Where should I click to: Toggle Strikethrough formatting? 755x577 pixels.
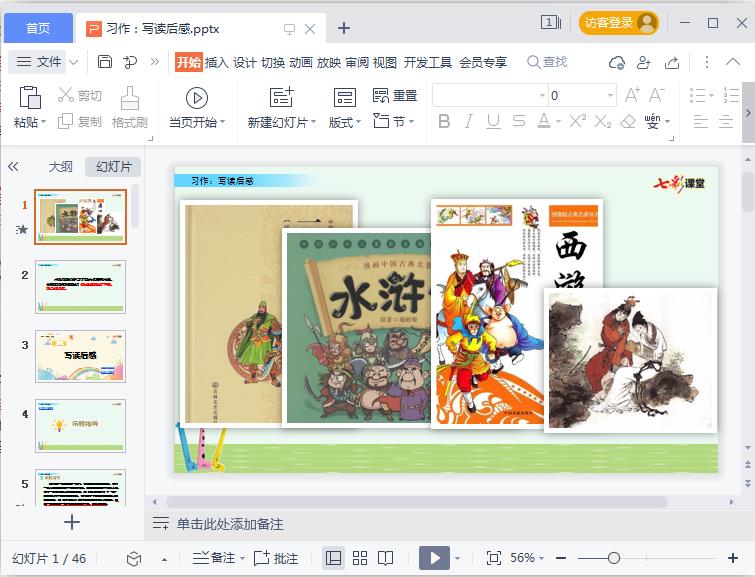pyautogui.click(x=519, y=121)
